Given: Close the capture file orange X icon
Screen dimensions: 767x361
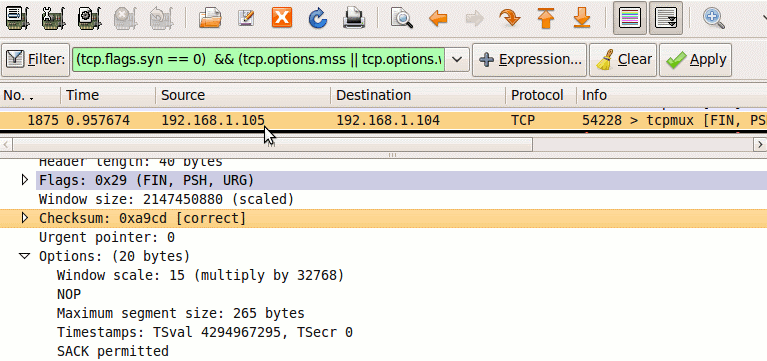Looking at the screenshot, I should (282, 18).
